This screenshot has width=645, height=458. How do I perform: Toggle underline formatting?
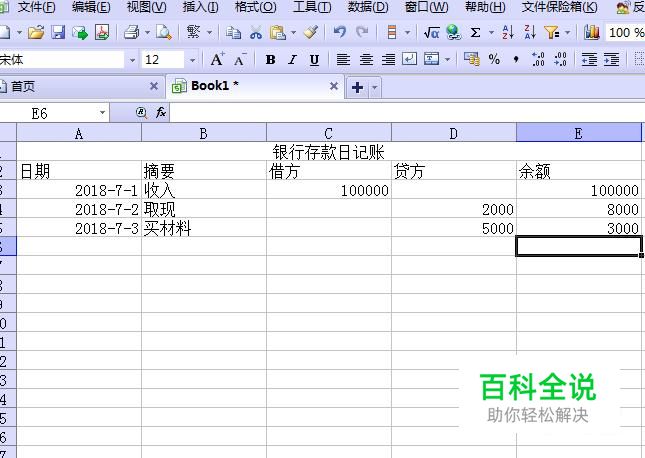coord(314,60)
